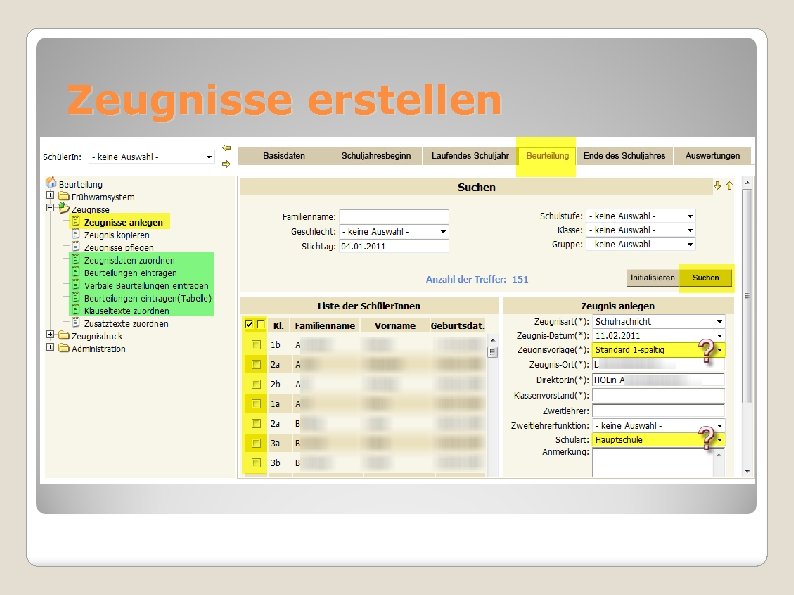Click the Stichtag date field
Screen dimensions: 794x595
(394, 247)
